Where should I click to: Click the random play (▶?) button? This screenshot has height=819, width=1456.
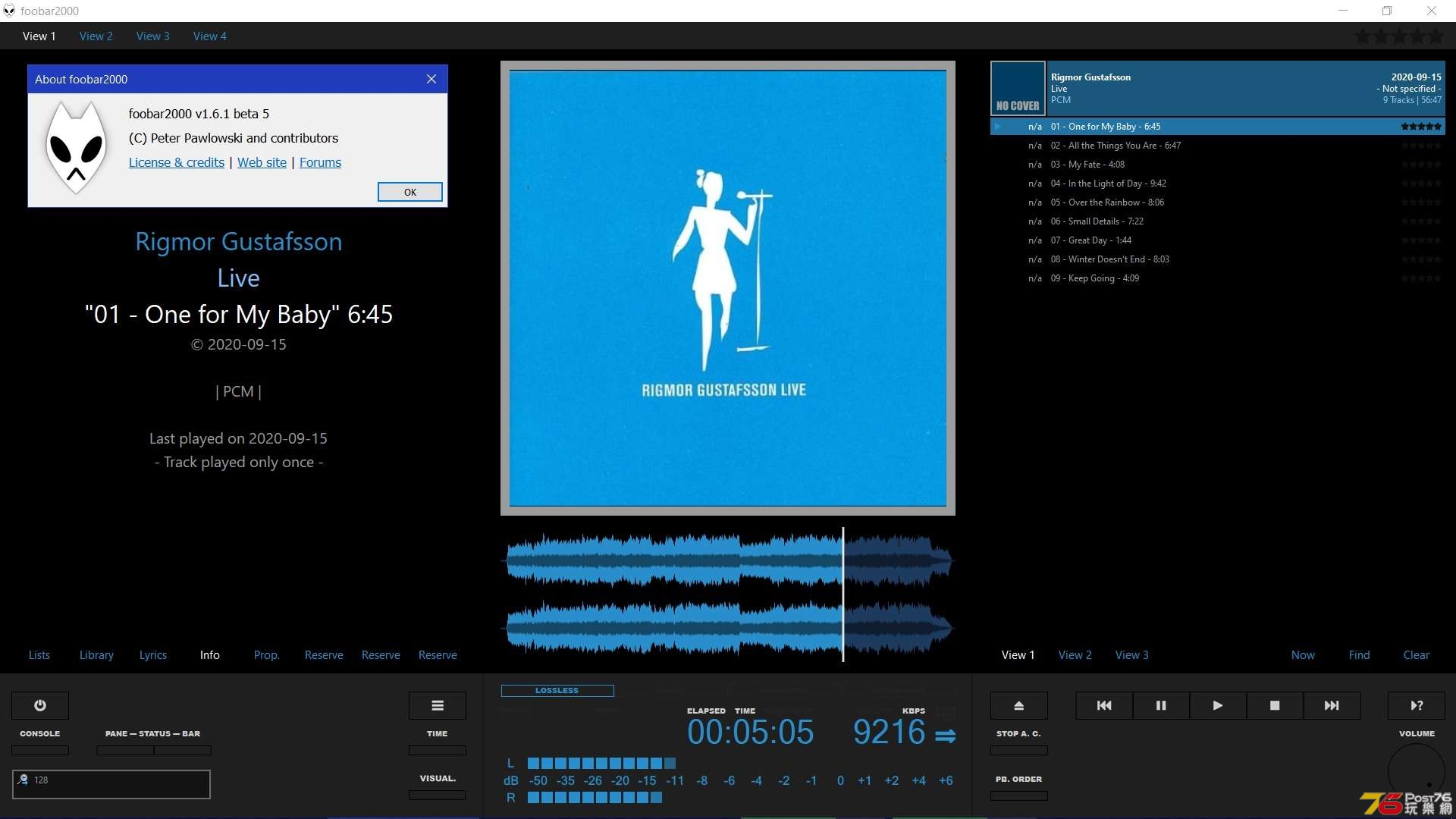click(1417, 705)
